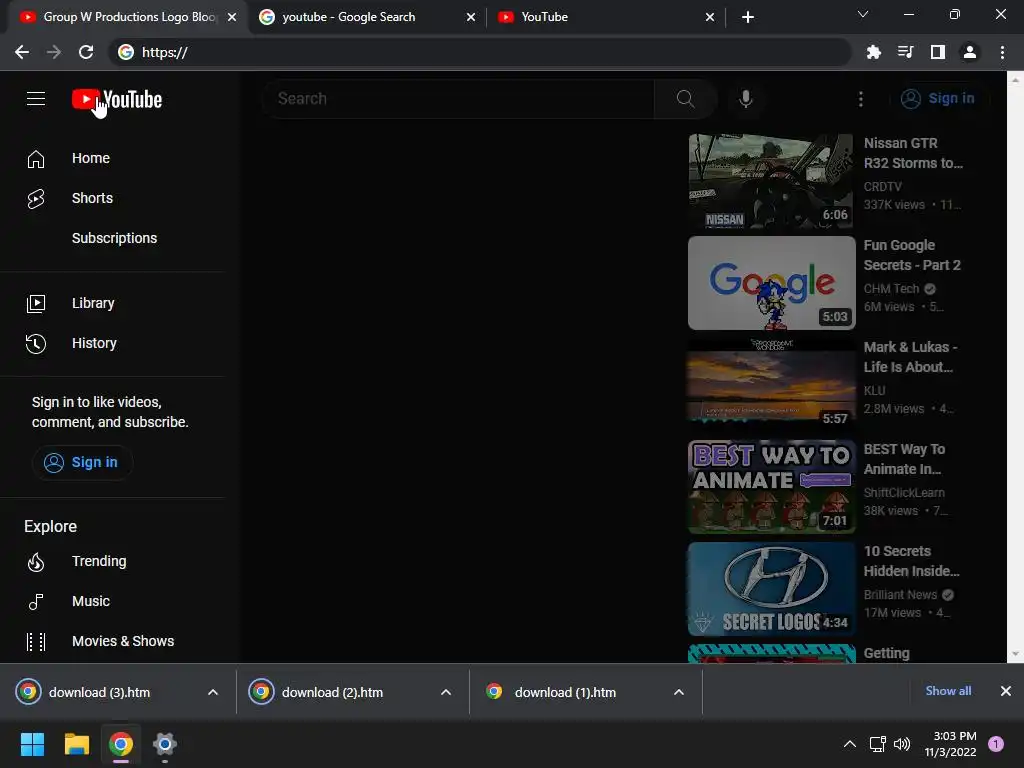
Task: Click the YouTube search field
Action: tap(458, 99)
